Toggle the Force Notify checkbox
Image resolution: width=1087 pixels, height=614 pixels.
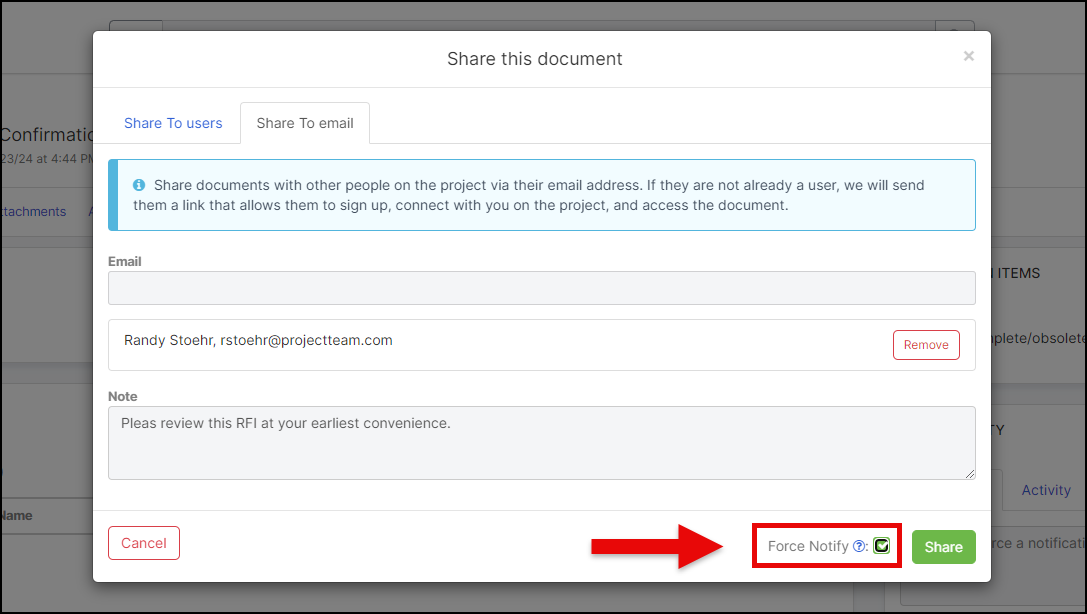(881, 546)
